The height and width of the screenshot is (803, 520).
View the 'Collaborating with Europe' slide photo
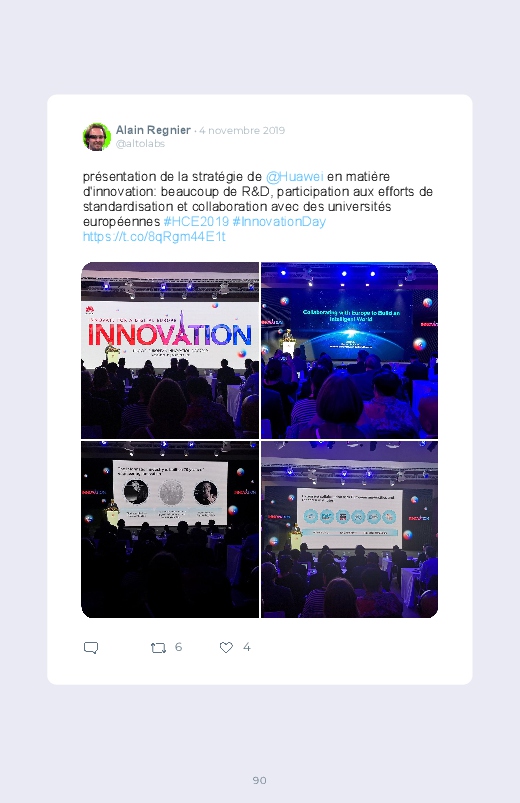pyautogui.click(x=349, y=350)
